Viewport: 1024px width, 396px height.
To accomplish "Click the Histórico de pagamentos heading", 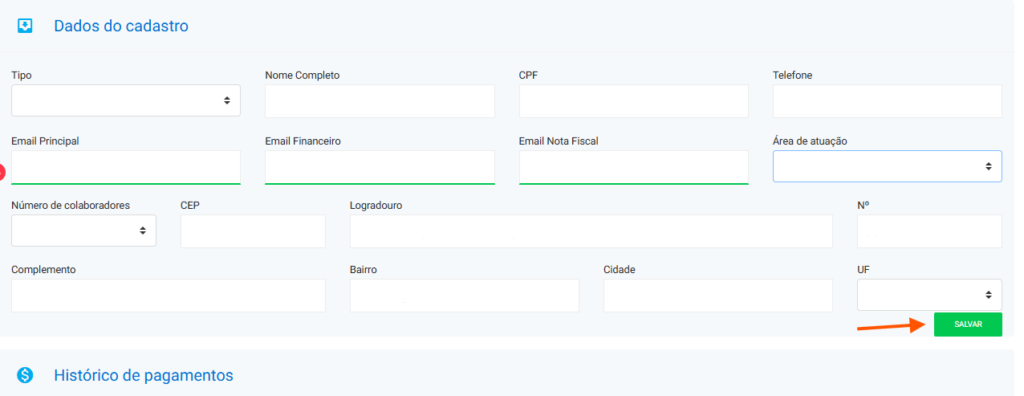I will click(143, 376).
